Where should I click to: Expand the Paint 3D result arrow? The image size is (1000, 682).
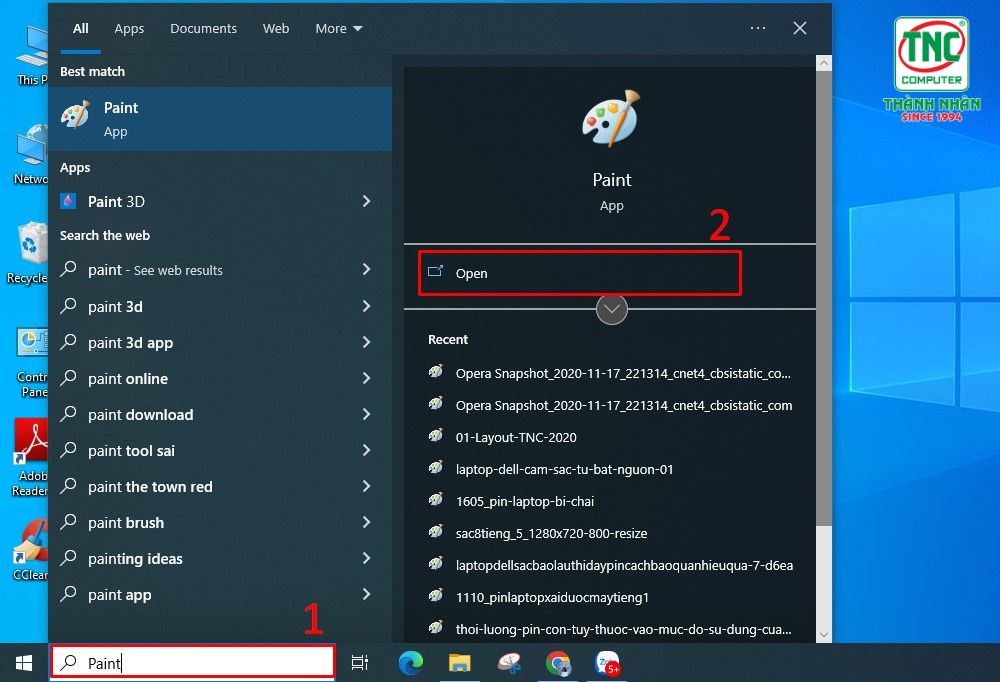[366, 202]
